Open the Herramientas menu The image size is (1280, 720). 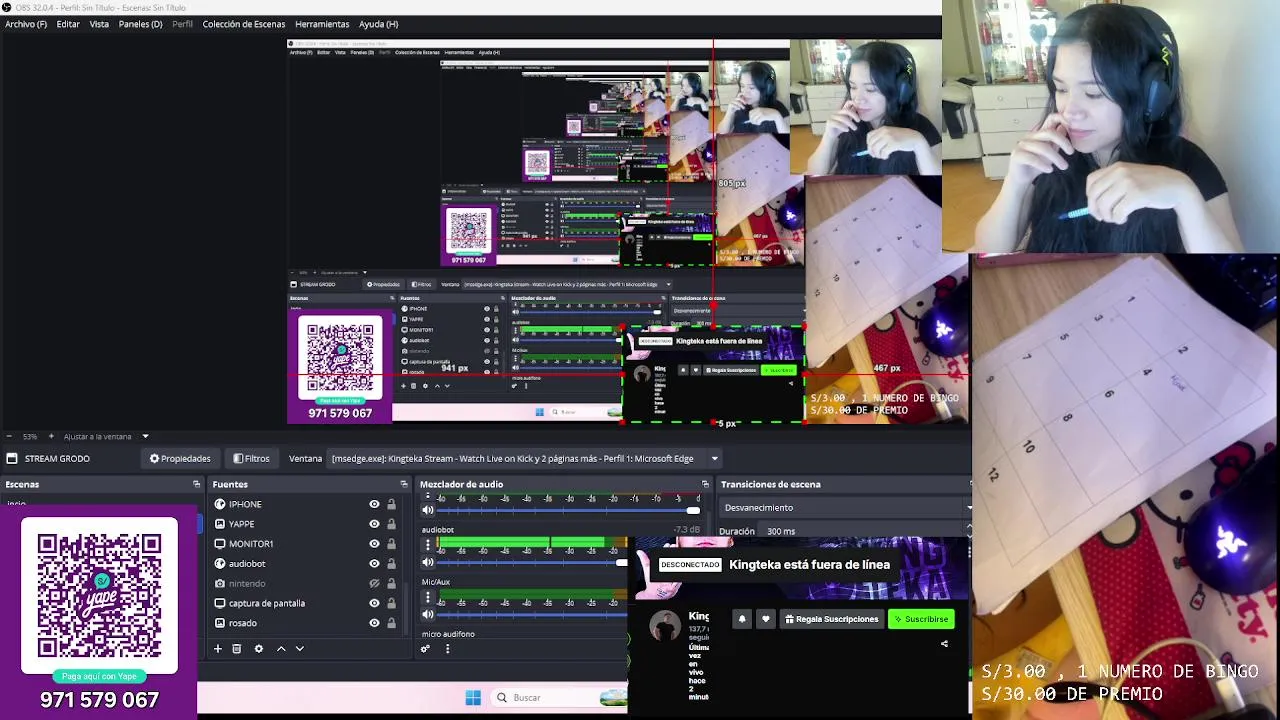click(322, 24)
